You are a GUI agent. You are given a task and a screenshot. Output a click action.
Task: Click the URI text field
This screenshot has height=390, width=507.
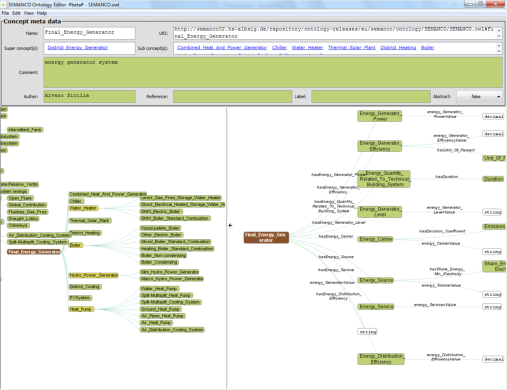[x=335, y=33]
